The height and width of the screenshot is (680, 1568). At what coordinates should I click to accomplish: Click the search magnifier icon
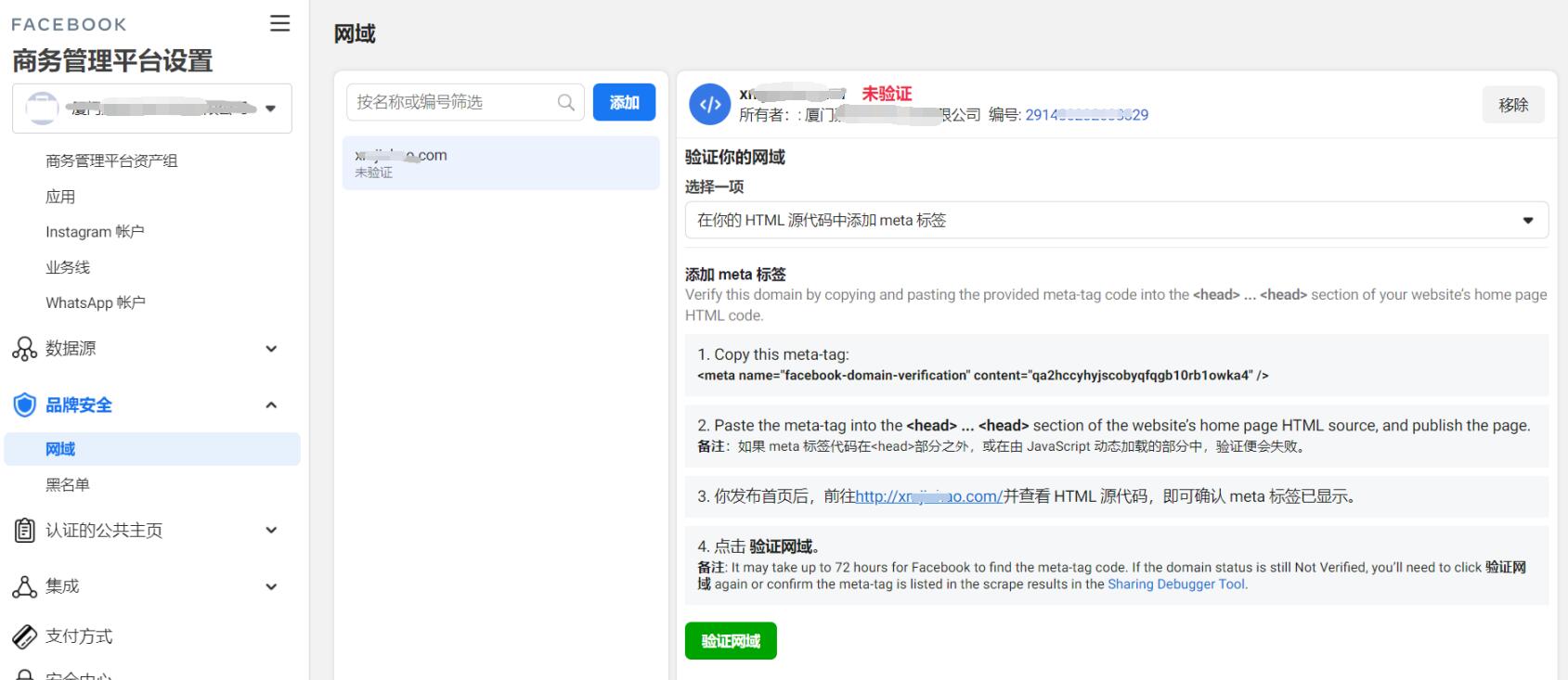click(565, 102)
